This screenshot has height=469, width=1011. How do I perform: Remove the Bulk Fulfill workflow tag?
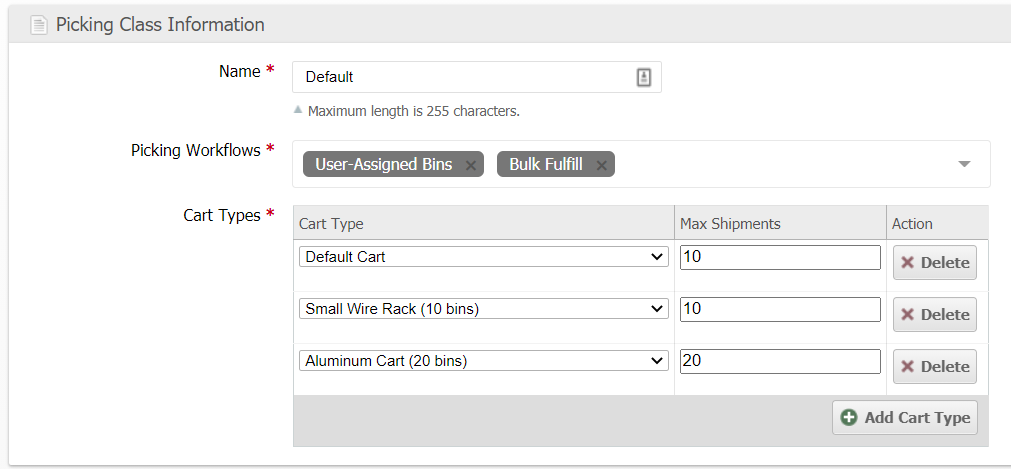click(x=601, y=165)
